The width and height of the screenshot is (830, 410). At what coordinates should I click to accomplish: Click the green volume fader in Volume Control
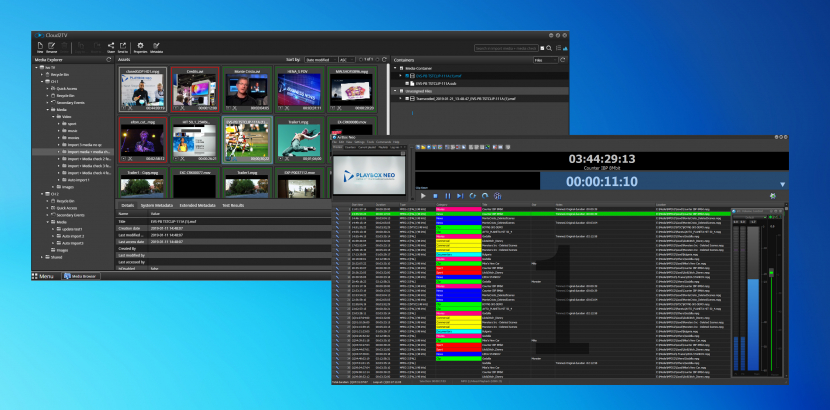tap(771, 273)
